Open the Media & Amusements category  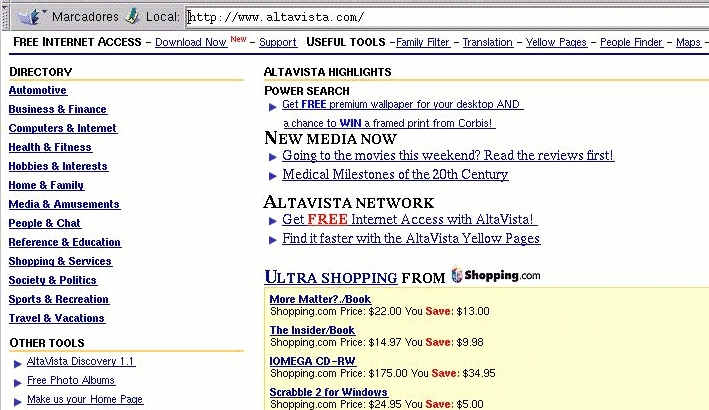[64, 204]
